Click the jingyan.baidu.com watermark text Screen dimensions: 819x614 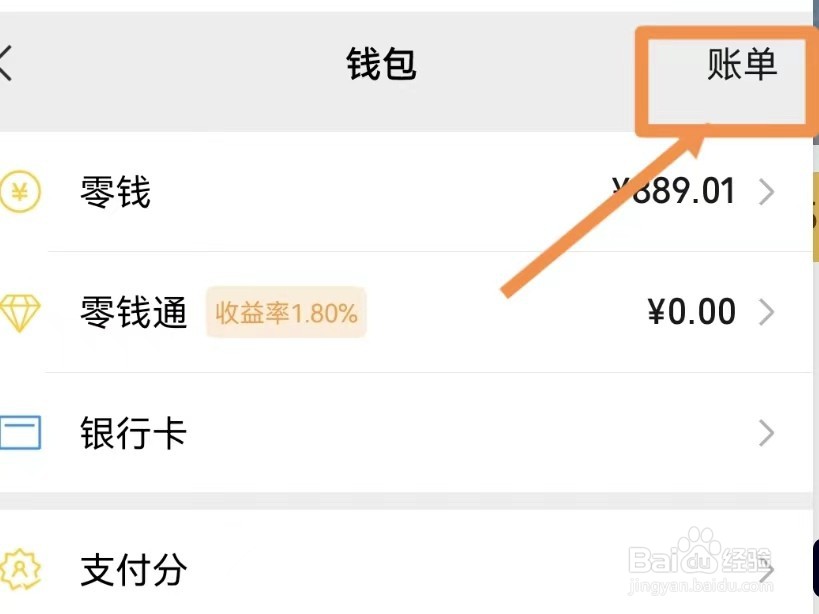pyautogui.click(x=700, y=586)
